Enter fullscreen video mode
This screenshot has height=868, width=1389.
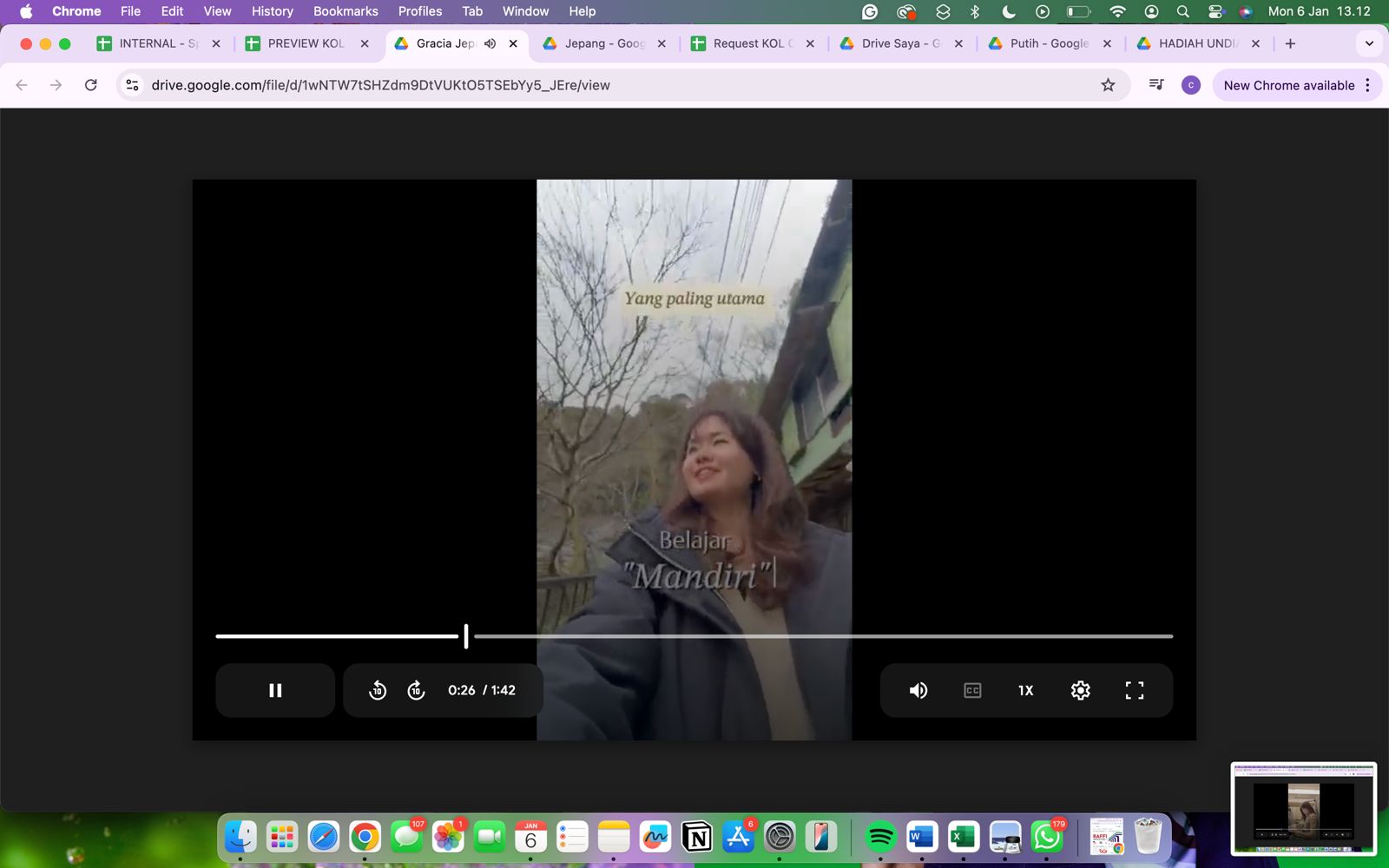(1134, 690)
